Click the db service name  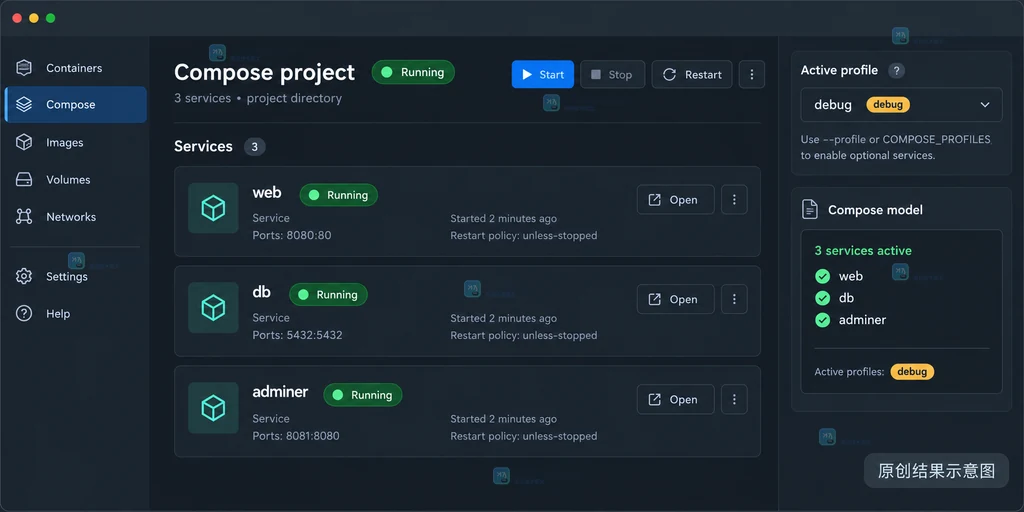261,292
